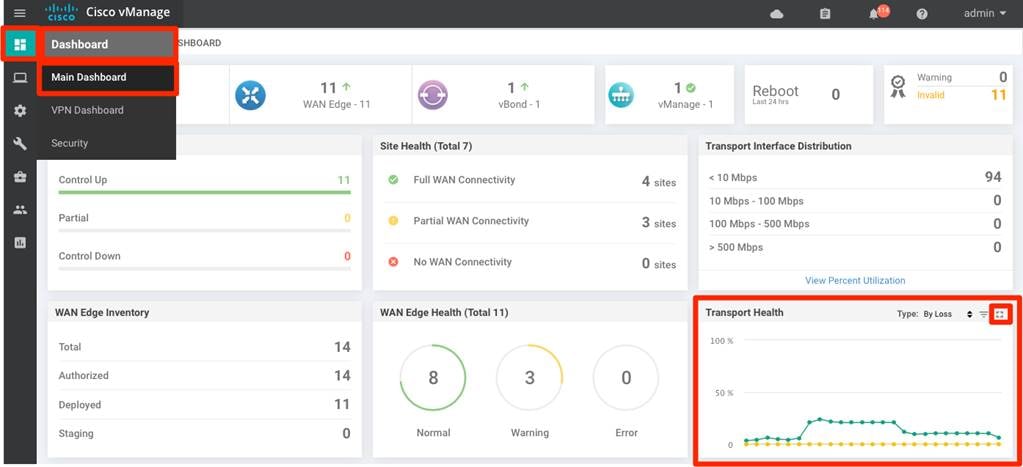Click WAN Edge Inventory Total 14

pyautogui.click(x=342, y=347)
